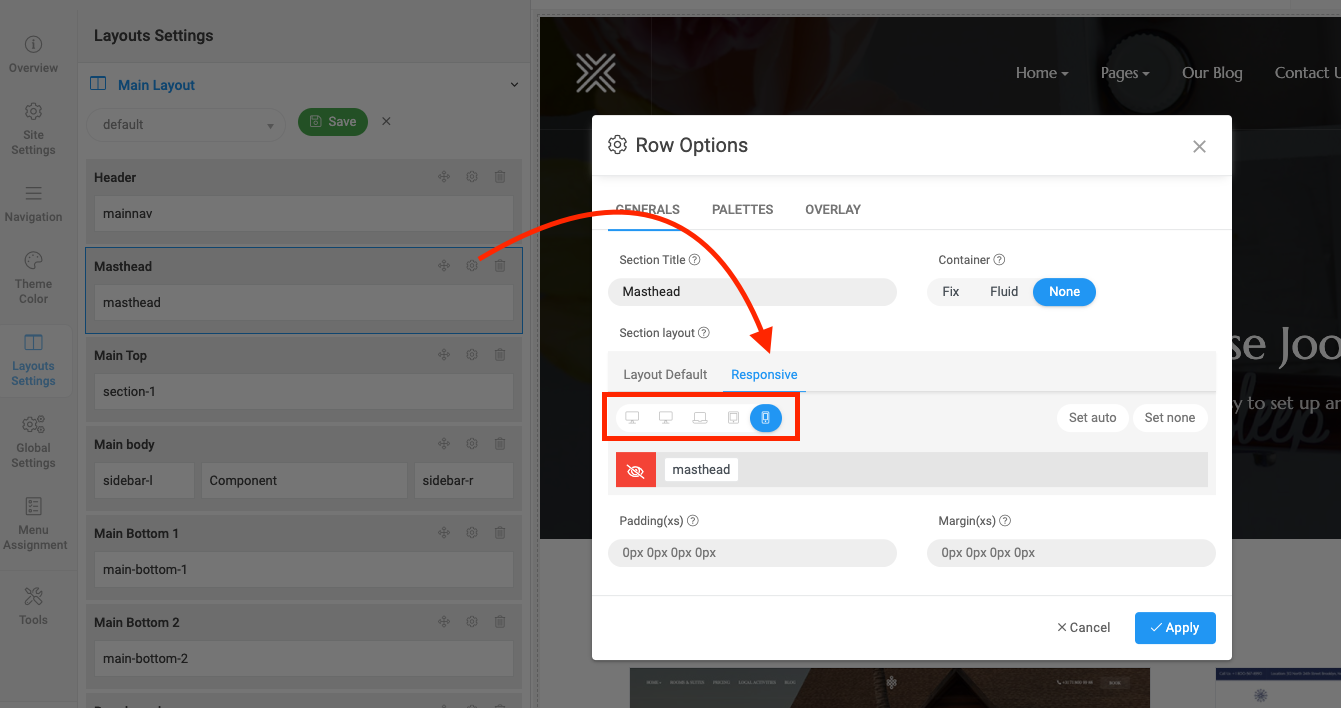The height and width of the screenshot is (708, 1341).
Task: Open settings gear for Header row
Action: click(472, 177)
